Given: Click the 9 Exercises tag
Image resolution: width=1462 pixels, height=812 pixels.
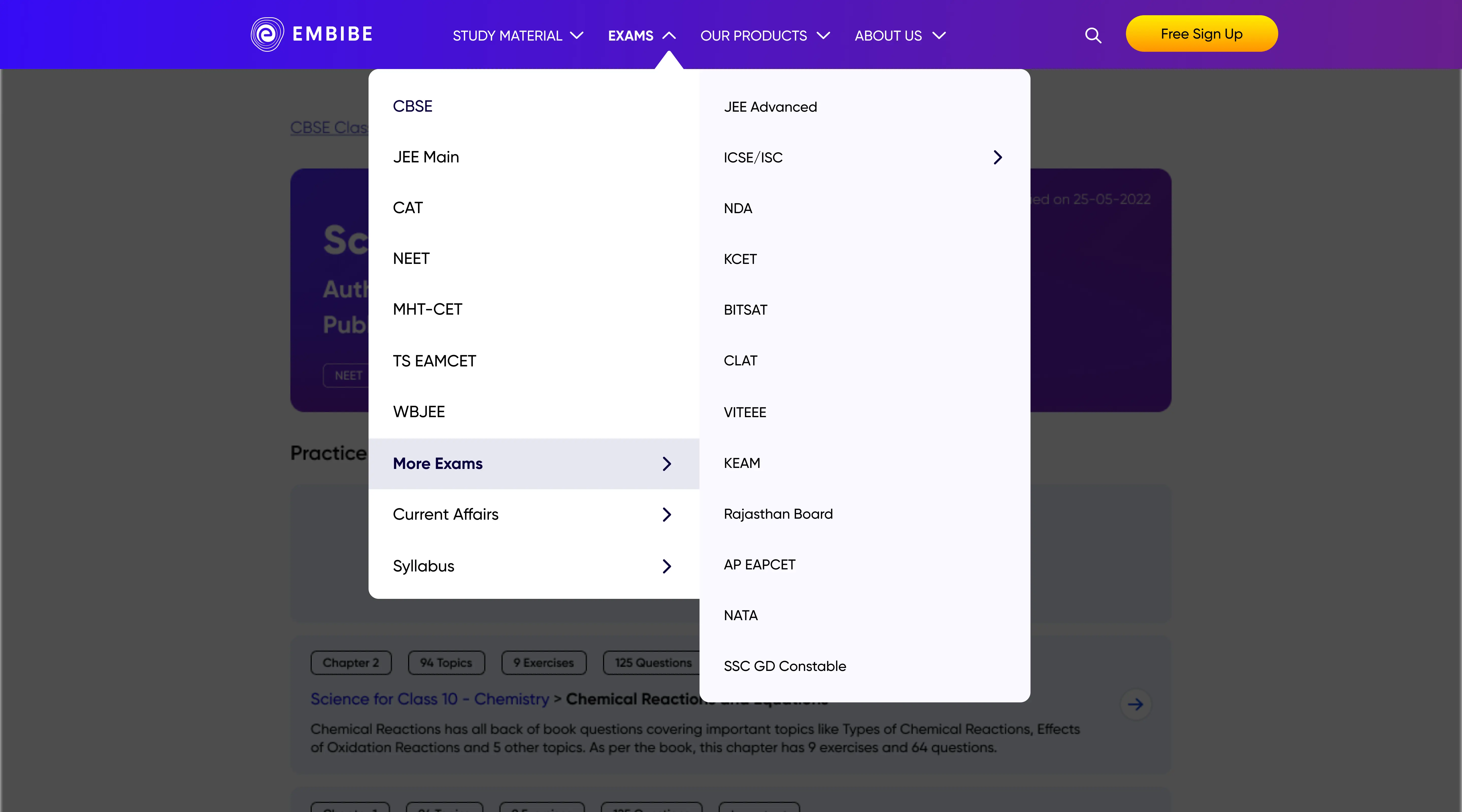Looking at the screenshot, I should (x=544, y=663).
